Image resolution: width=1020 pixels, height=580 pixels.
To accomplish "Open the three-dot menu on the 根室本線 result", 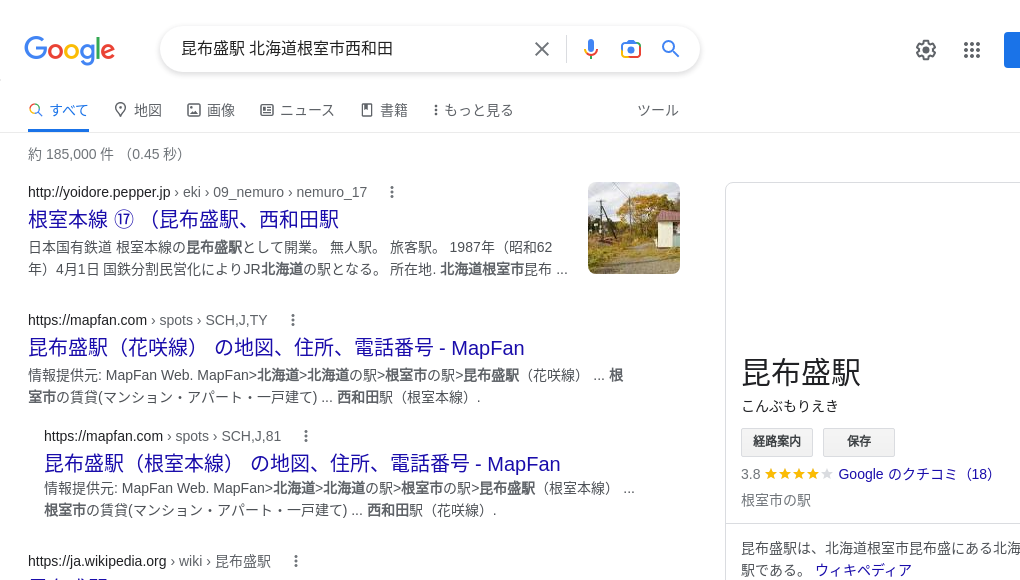I will click(392, 192).
